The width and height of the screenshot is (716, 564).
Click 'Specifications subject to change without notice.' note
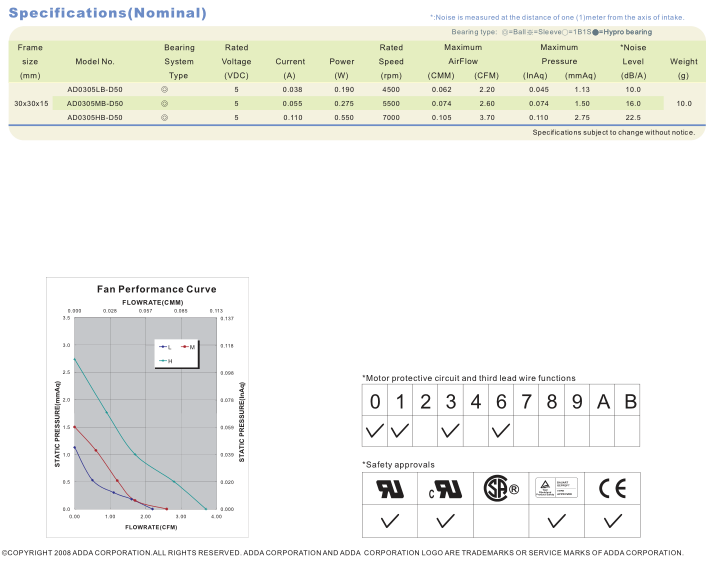click(x=614, y=132)
